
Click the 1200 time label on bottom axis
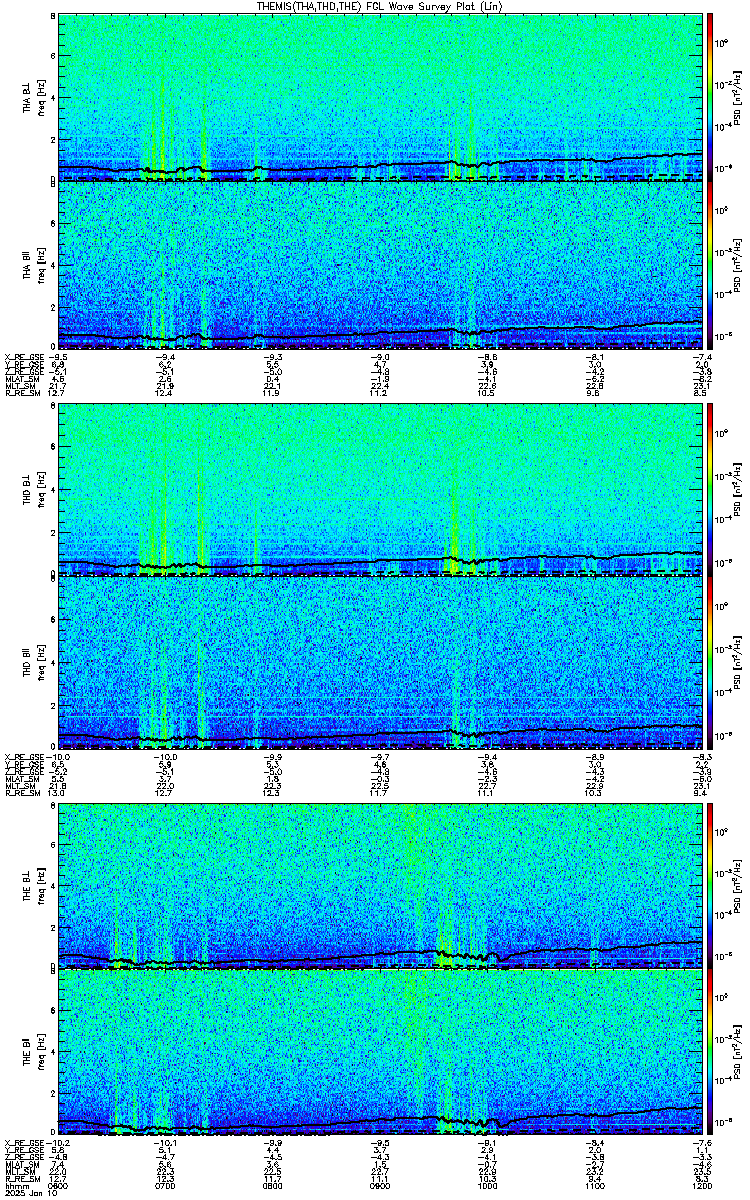[702, 1185]
